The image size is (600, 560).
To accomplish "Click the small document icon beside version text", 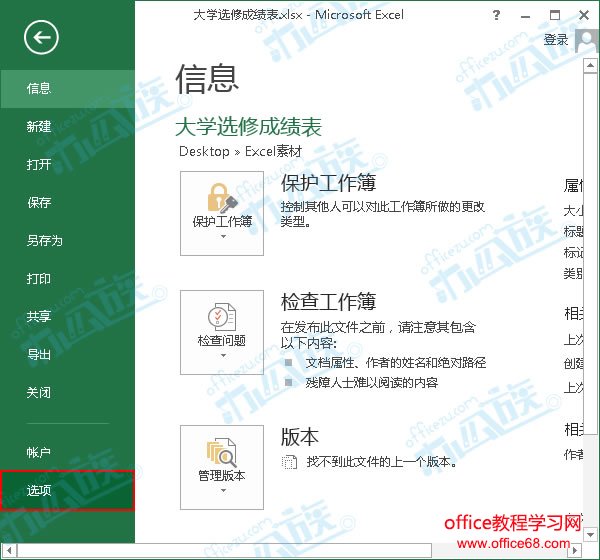I will 289,462.
